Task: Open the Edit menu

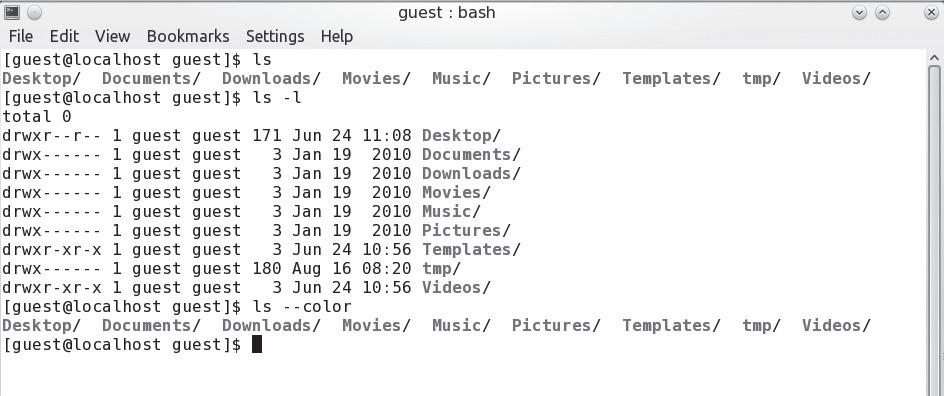Action: pyautogui.click(x=64, y=37)
